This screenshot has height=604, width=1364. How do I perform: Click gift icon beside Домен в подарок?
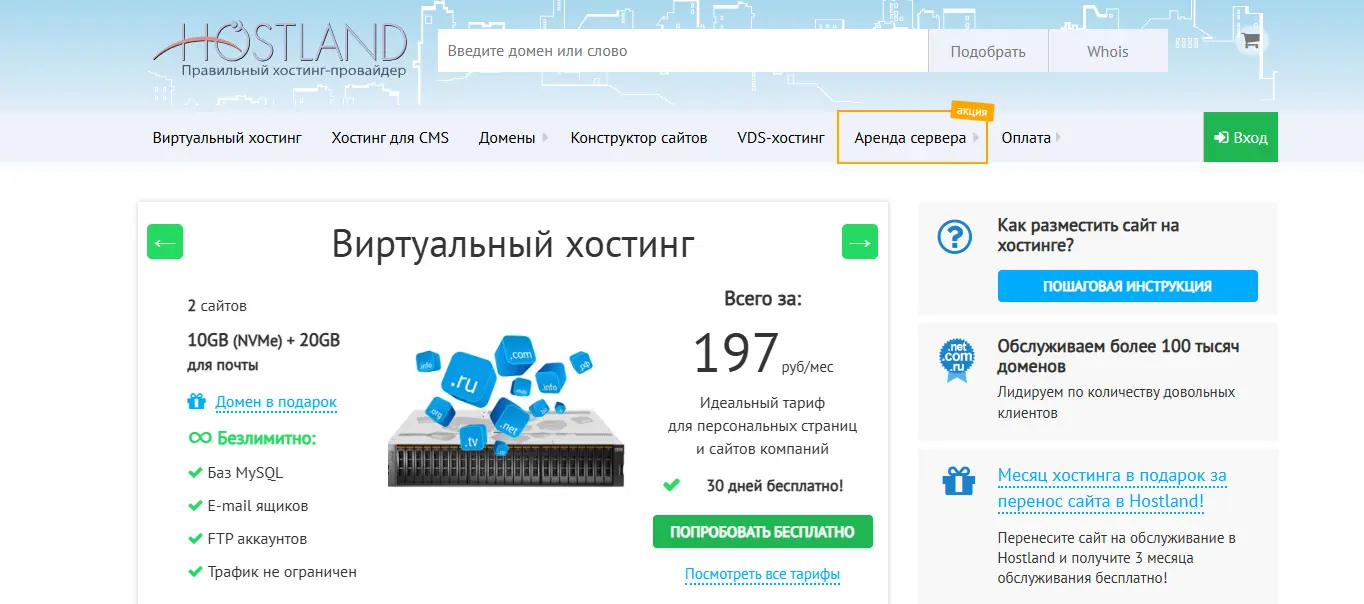pos(196,402)
